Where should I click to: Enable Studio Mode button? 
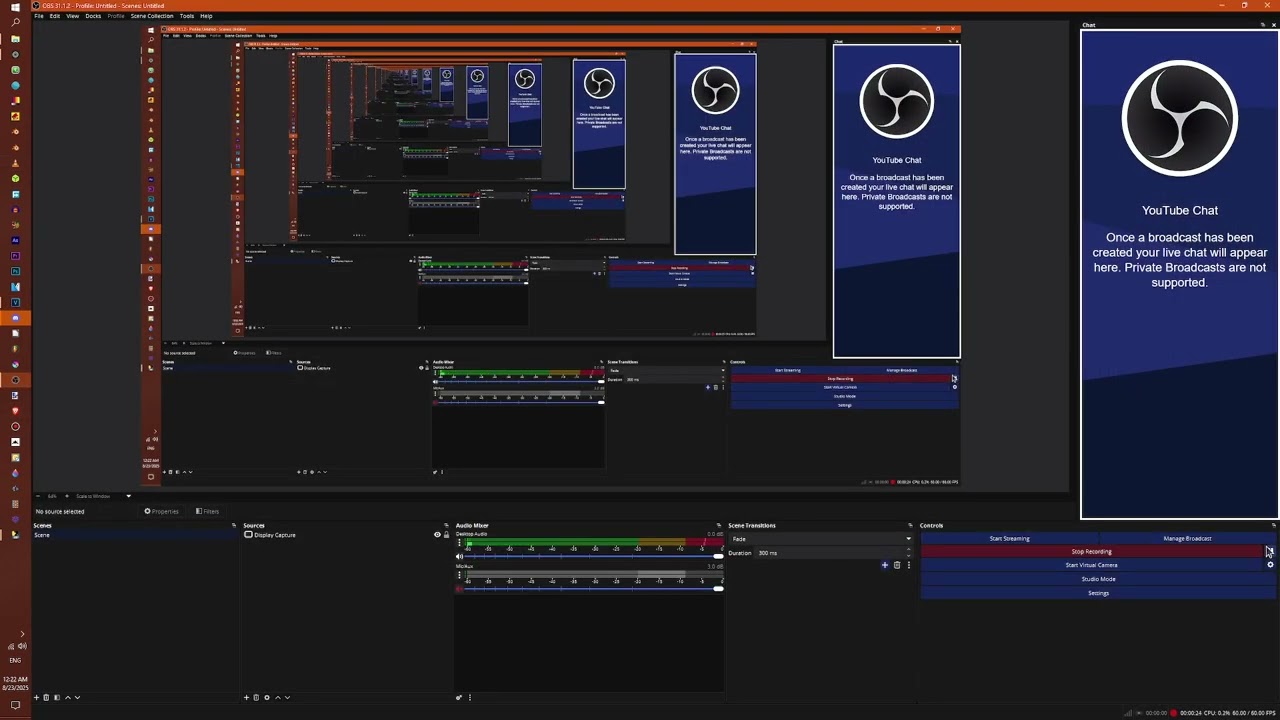pyautogui.click(x=1098, y=579)
